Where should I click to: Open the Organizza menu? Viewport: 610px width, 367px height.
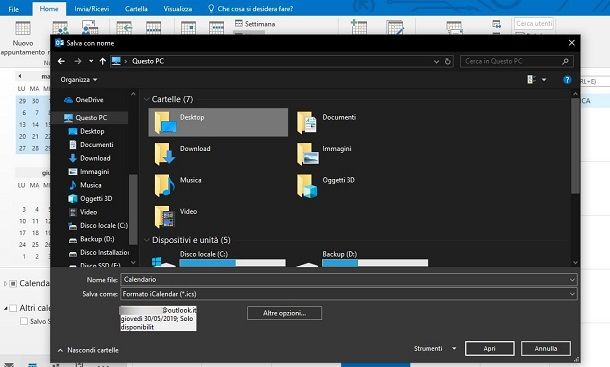point(79,79)
